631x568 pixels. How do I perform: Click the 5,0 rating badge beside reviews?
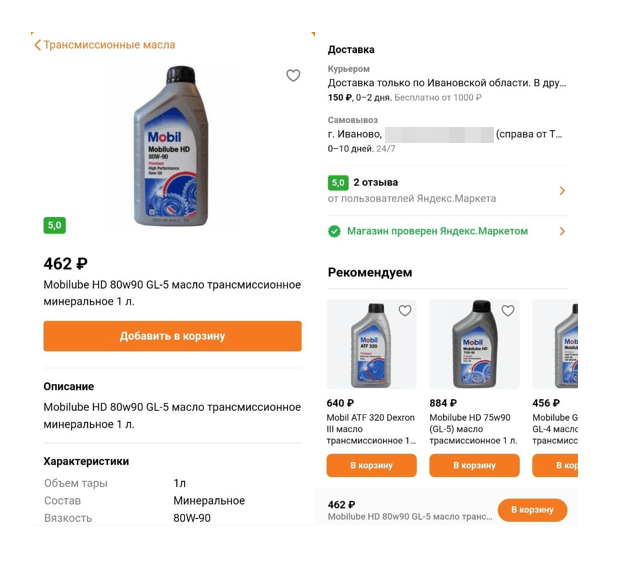tap(338, 183)
